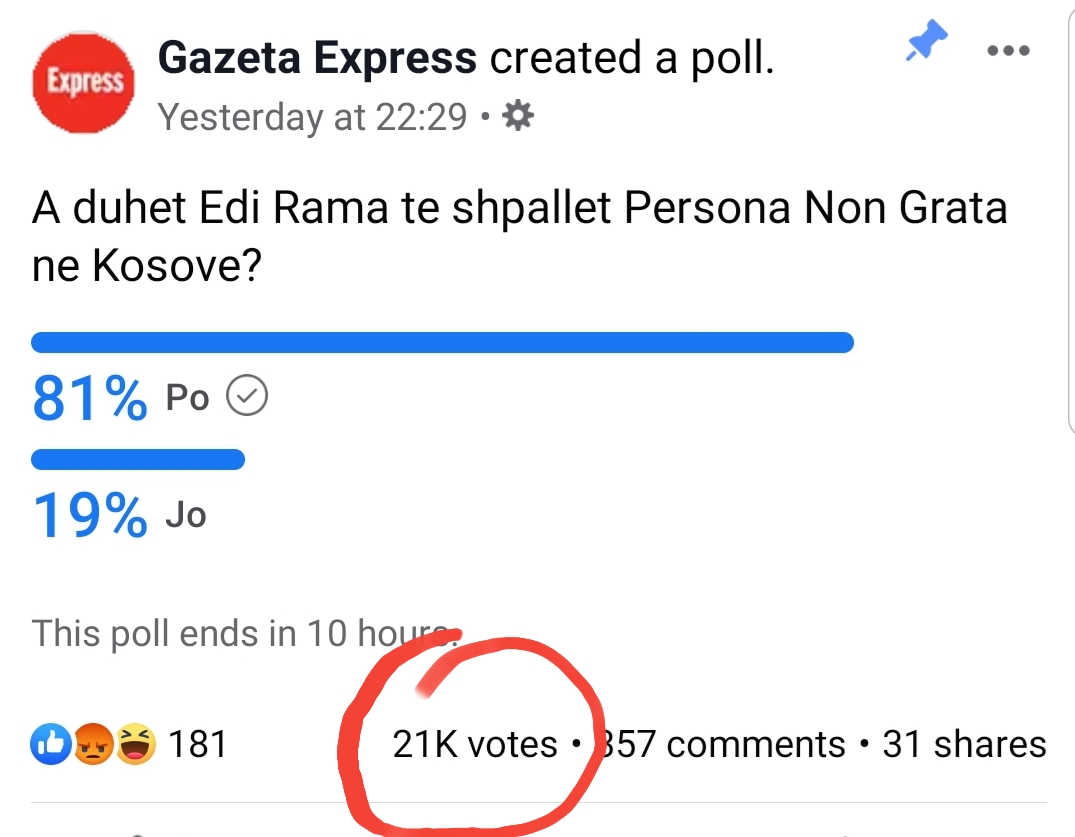Select the Po checkmark circle
1075x837 pixels.
pyautogui.click(x=247, y=396)
